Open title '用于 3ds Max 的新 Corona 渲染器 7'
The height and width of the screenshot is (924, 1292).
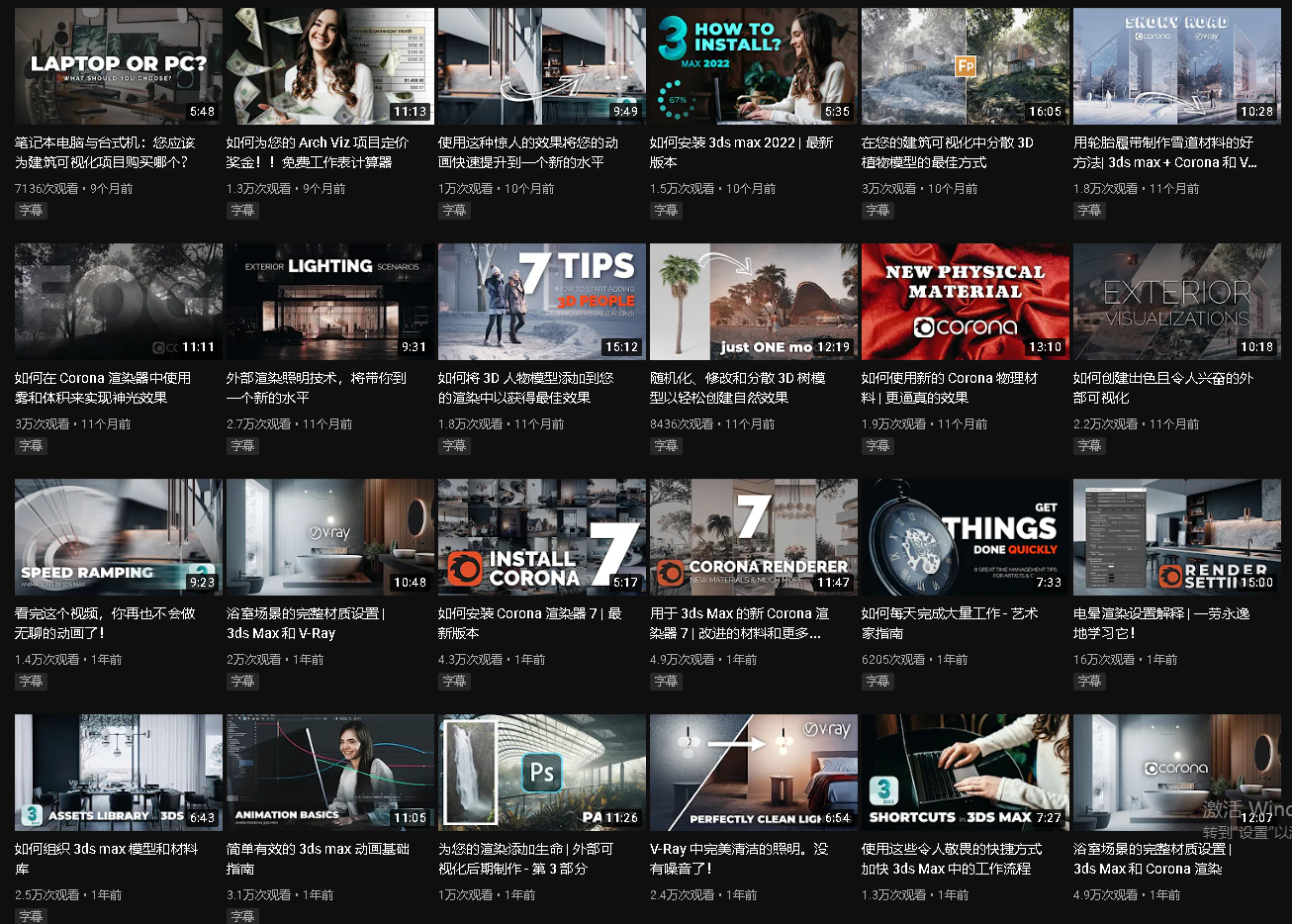[x=739, y=623]
